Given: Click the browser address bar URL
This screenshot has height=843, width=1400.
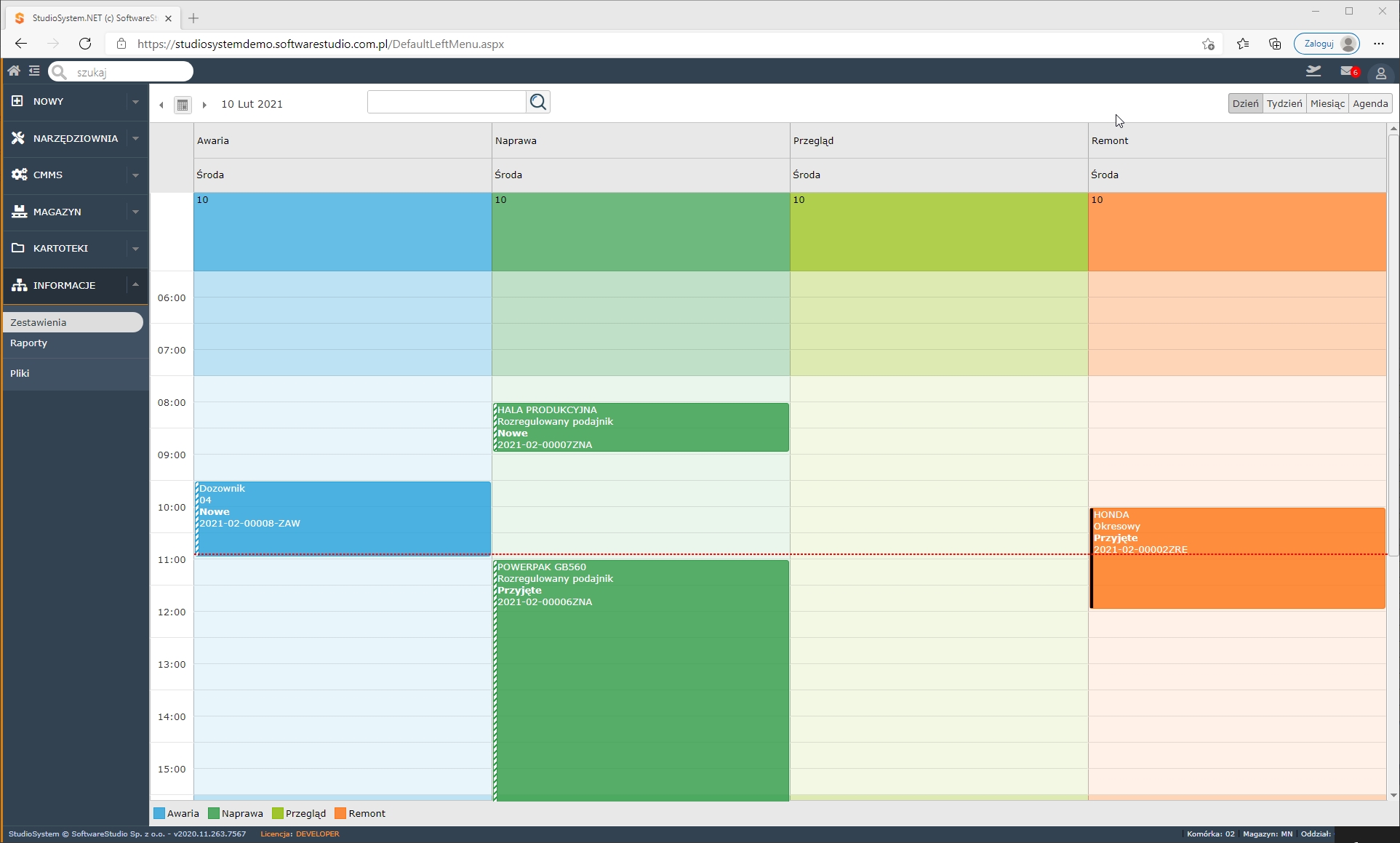Looking at the screenshot, I should (x=321, y=44).
